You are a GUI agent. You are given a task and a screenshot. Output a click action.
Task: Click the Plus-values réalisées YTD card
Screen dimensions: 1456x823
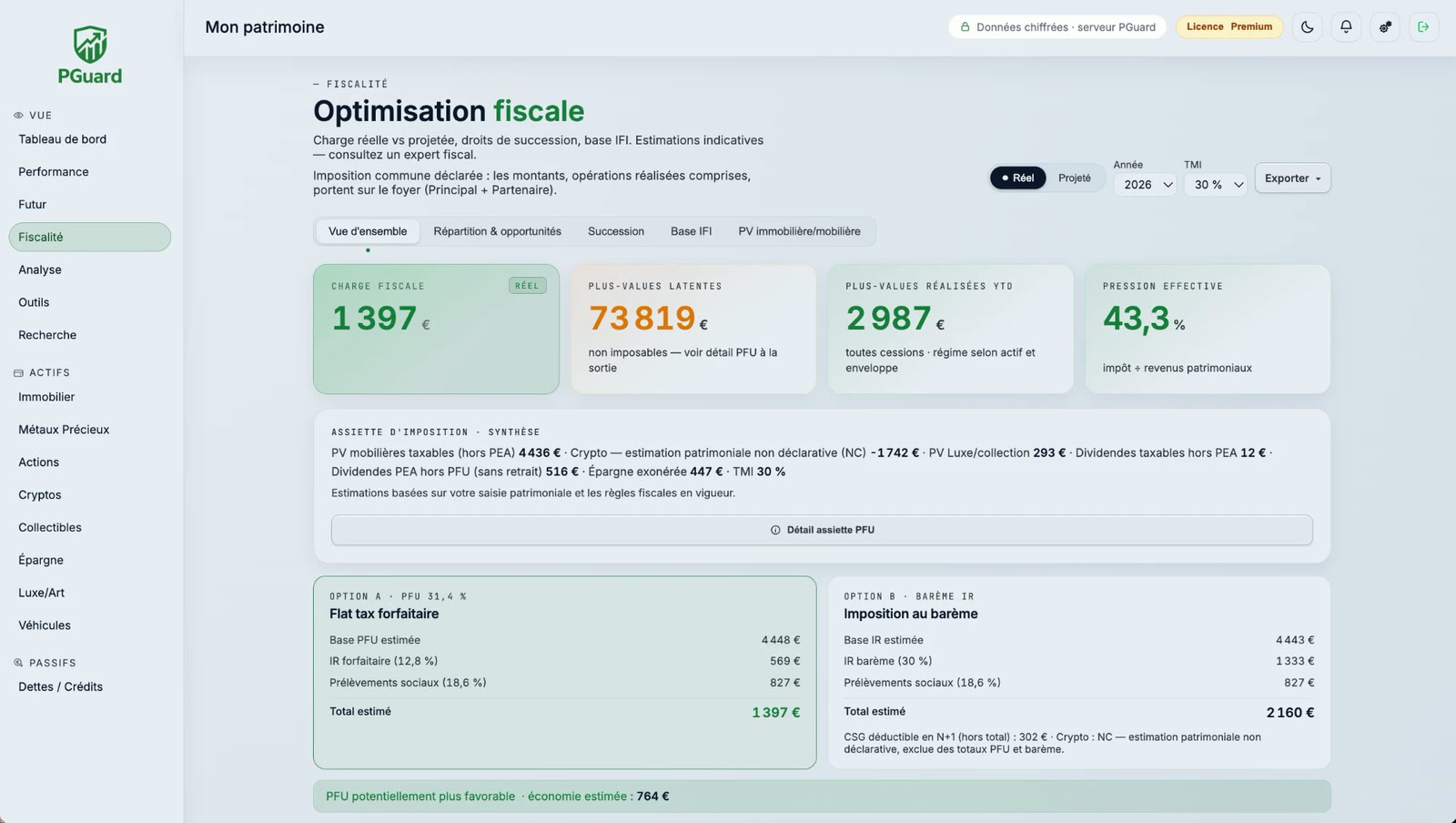click(x=950, y=329)
